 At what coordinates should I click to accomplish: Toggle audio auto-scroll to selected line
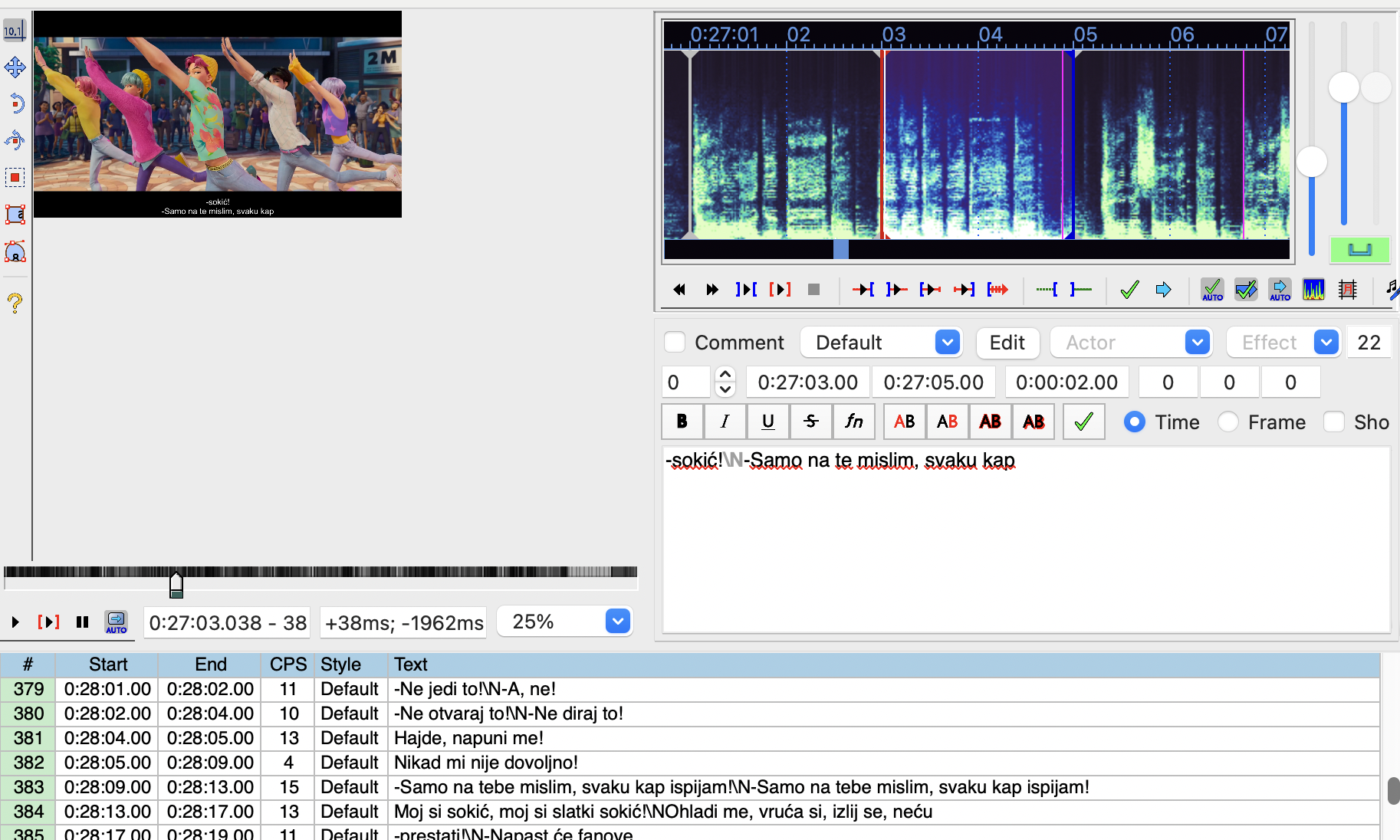point(1280,290)
